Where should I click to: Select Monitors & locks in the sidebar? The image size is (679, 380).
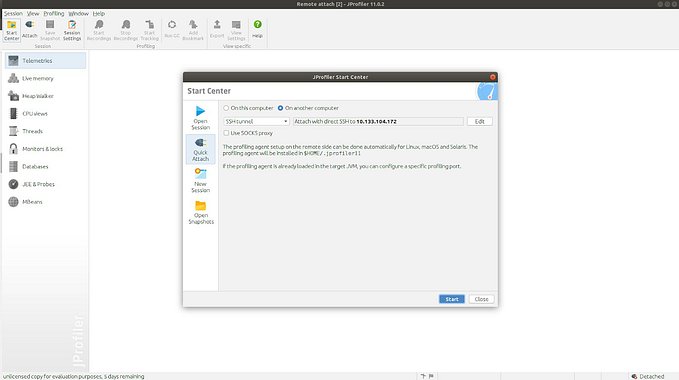[45, 149]
